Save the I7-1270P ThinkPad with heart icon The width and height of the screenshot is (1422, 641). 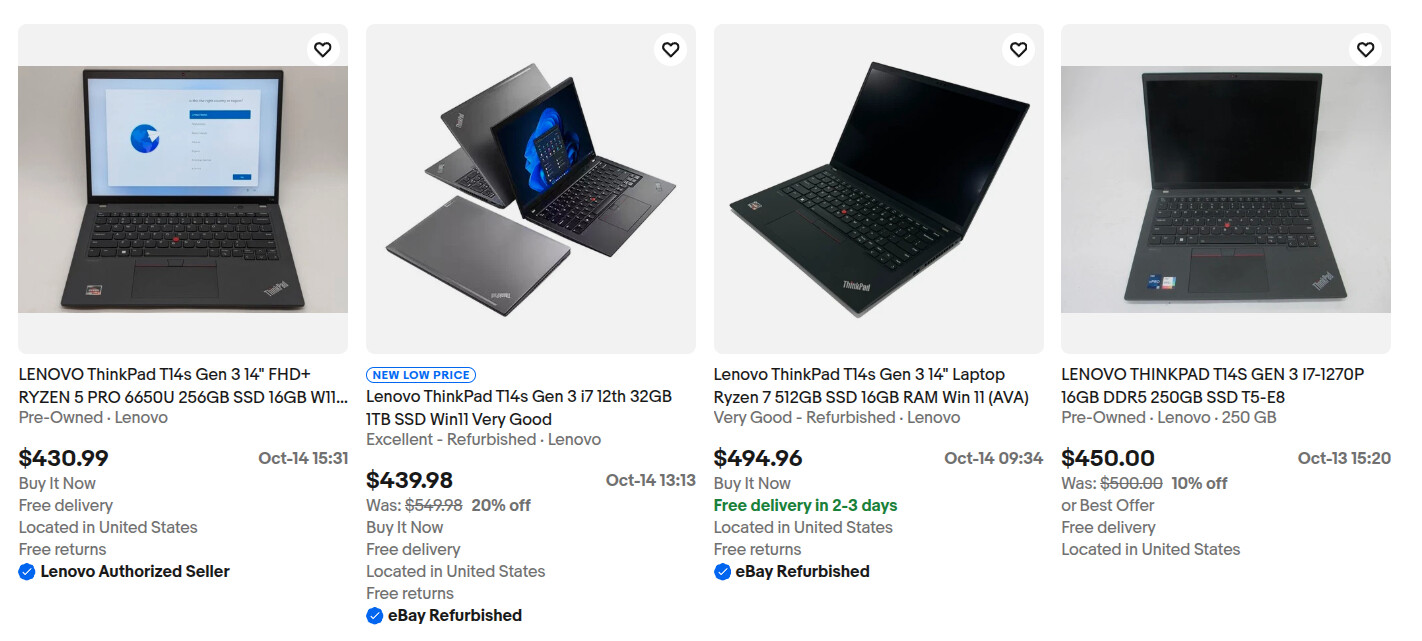pyautogui.click(x=1365, y=49)
